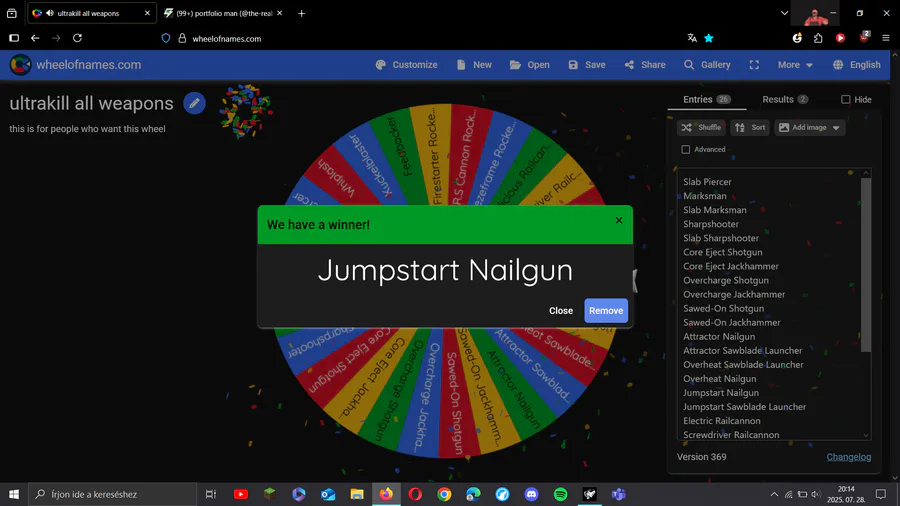Open the Changelog link
900x506 pixels.
pos(848,457)
